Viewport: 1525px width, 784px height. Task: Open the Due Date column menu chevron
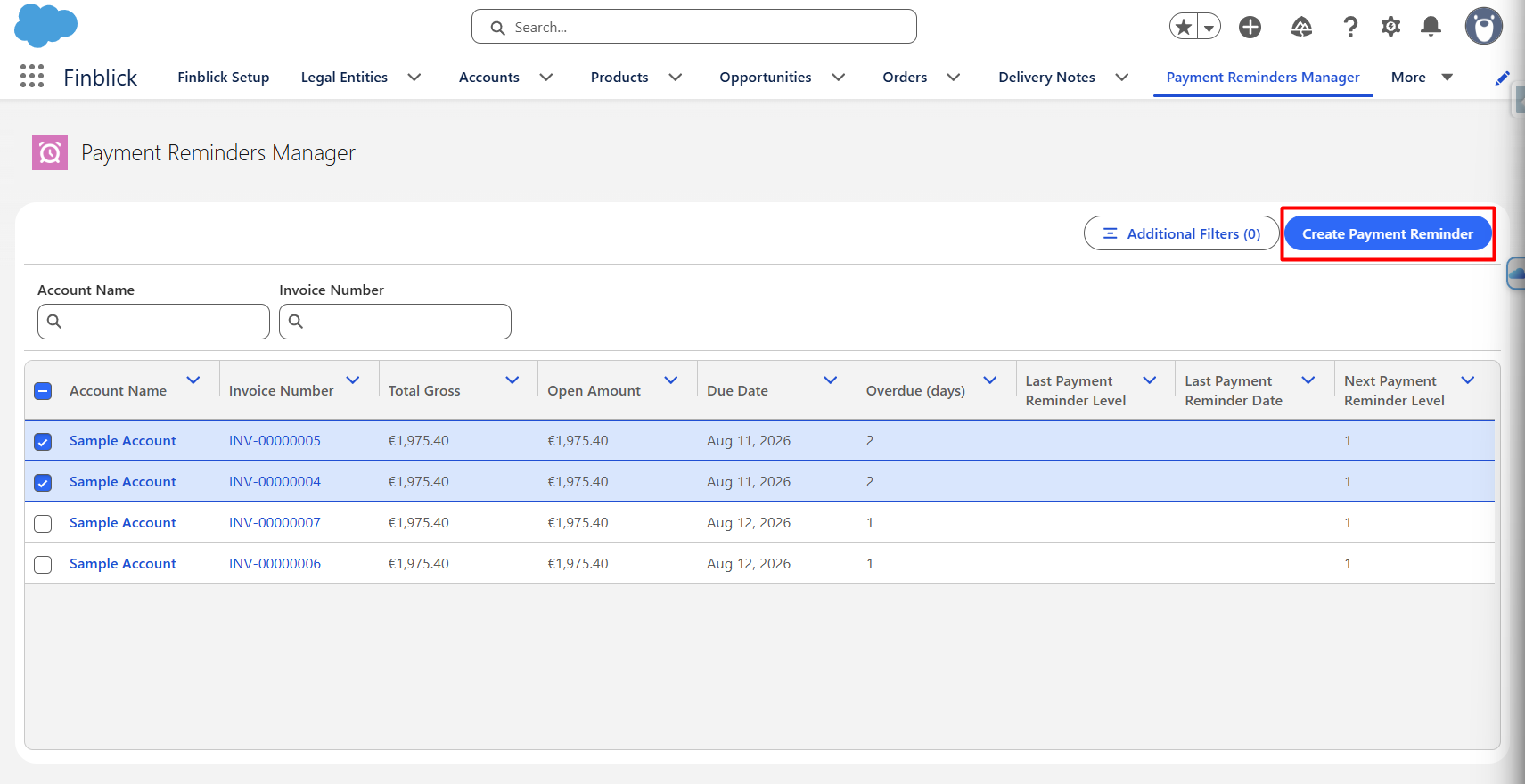pos(831,380)
